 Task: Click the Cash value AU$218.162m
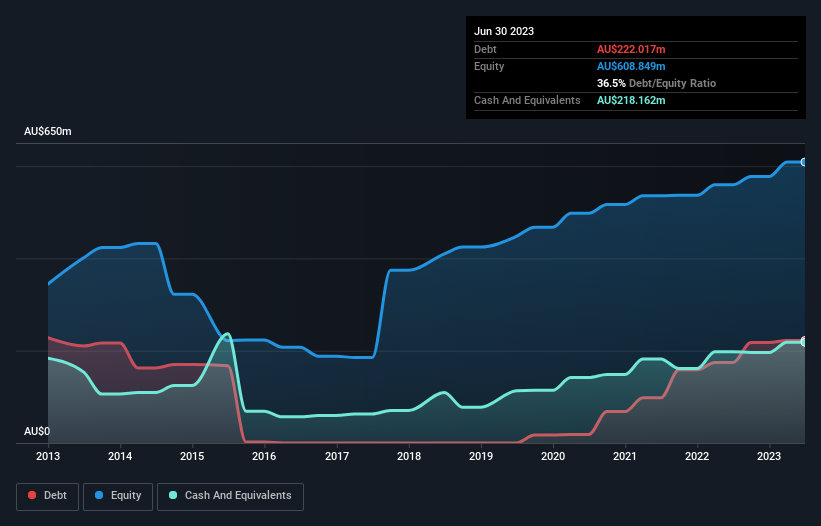click(631, 100)
